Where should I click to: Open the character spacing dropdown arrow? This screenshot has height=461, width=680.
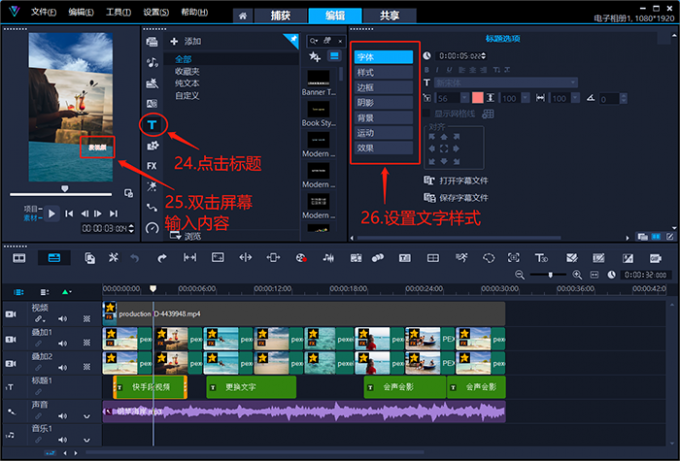point(575,98)
